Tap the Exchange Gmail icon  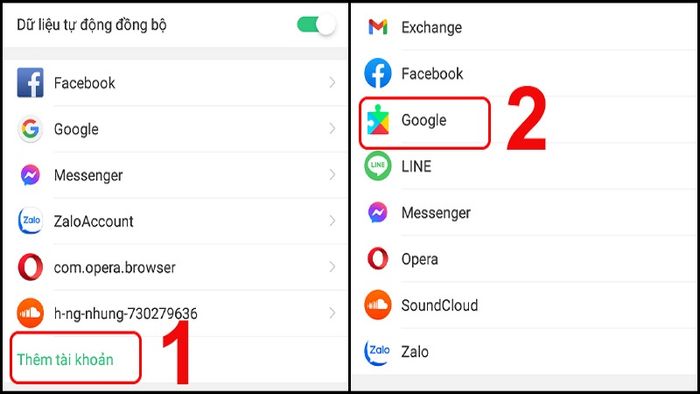378,27
